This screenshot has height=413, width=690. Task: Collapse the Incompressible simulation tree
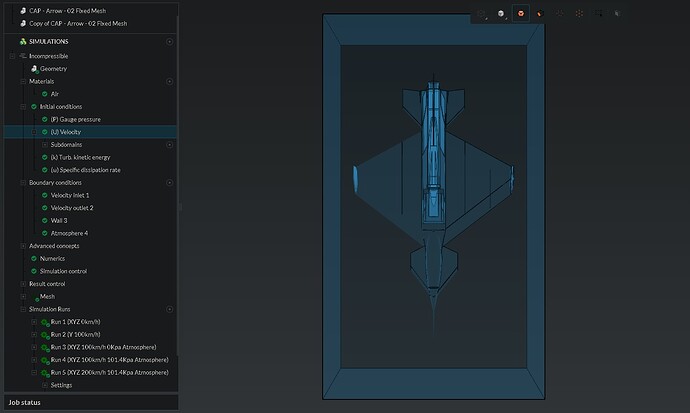12,56
